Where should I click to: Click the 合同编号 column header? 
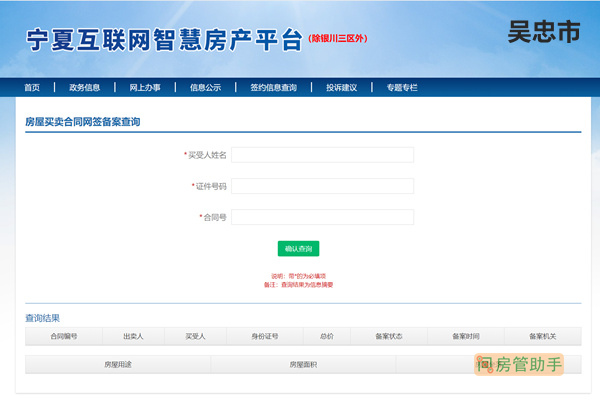pos(64,336)
